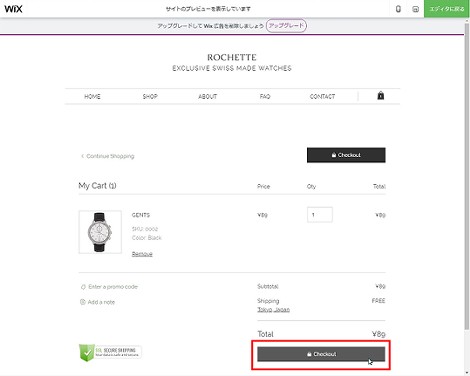
Task: Click the purple upgrade button
Action: [x=286, y=26]
